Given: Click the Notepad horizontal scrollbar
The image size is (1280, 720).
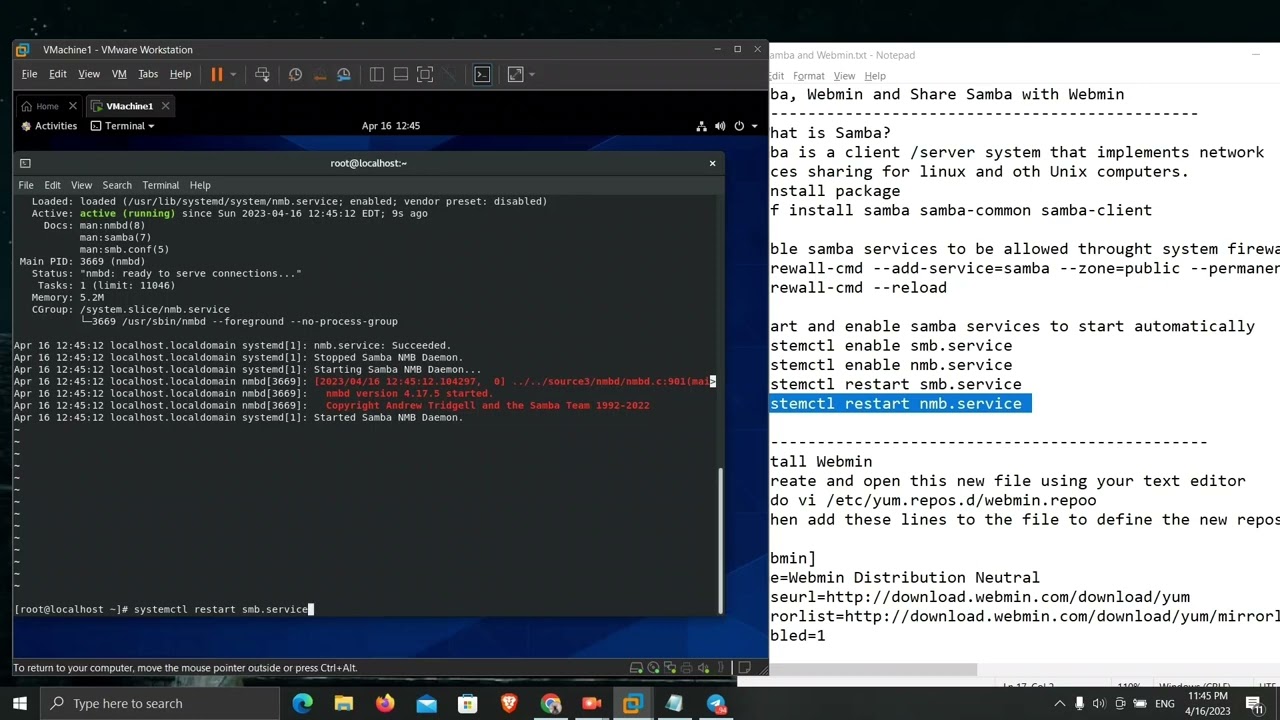Looking at the screenshot, I should [x=873, y=669].
